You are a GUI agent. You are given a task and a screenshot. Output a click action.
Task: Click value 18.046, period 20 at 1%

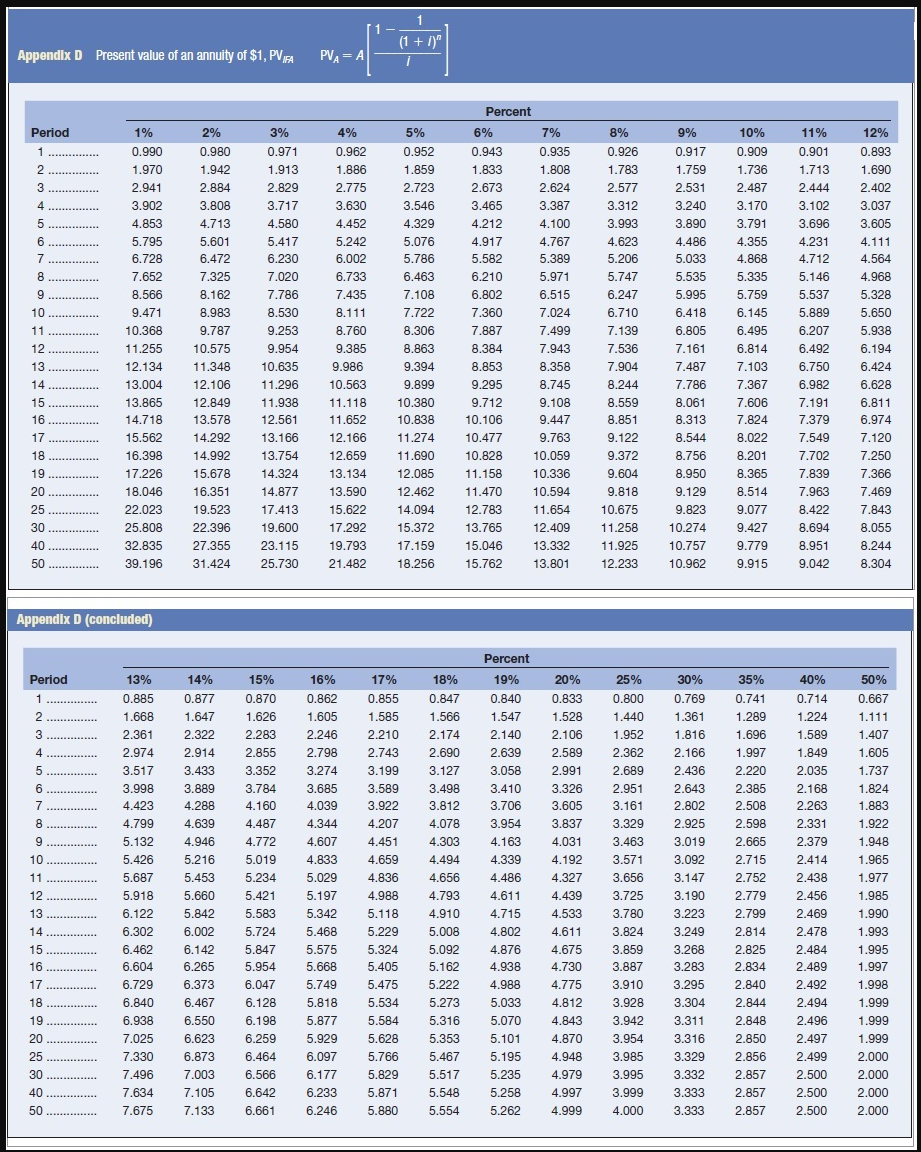[144, 492]
